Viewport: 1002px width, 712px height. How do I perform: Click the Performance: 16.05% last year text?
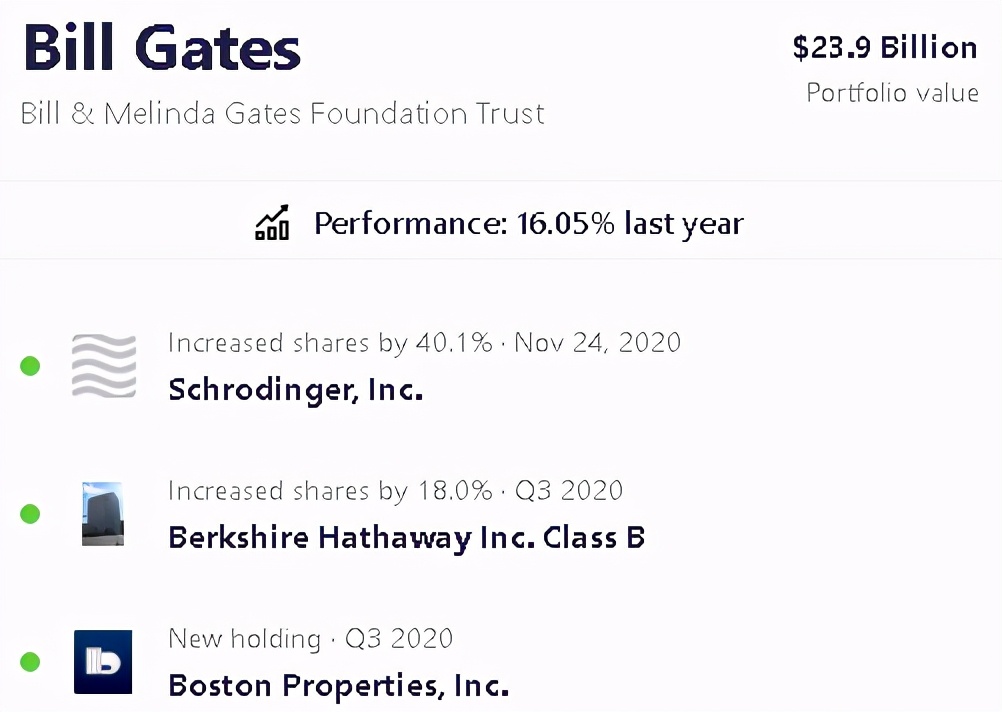[x=528, y=223]
